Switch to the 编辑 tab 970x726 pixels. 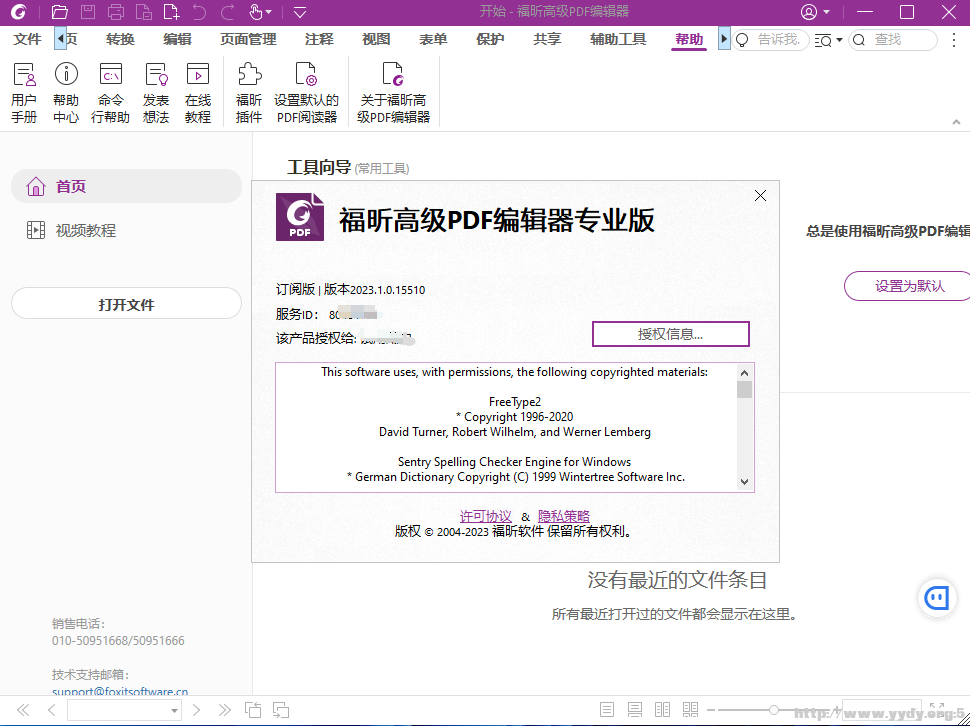(x=177, y=40)
